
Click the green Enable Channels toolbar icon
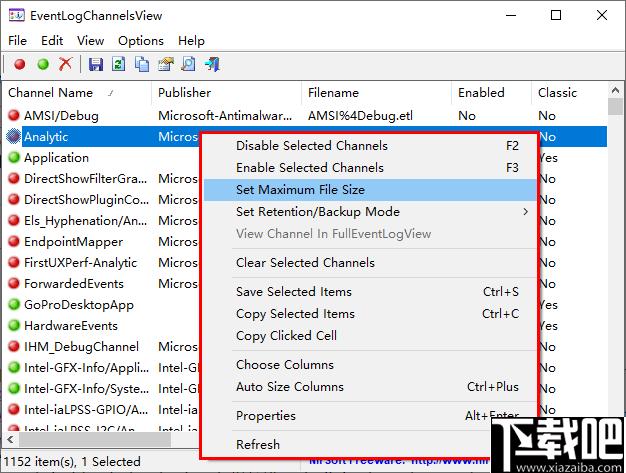coord(43,64)
